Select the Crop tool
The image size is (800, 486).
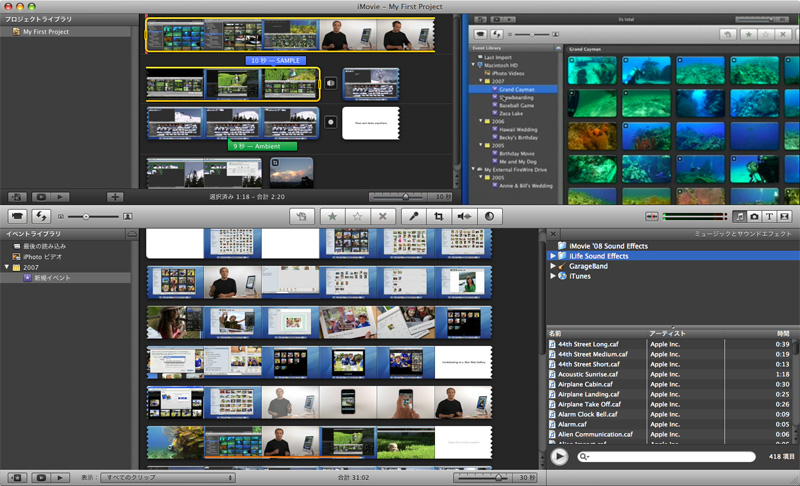pos(439,216)
